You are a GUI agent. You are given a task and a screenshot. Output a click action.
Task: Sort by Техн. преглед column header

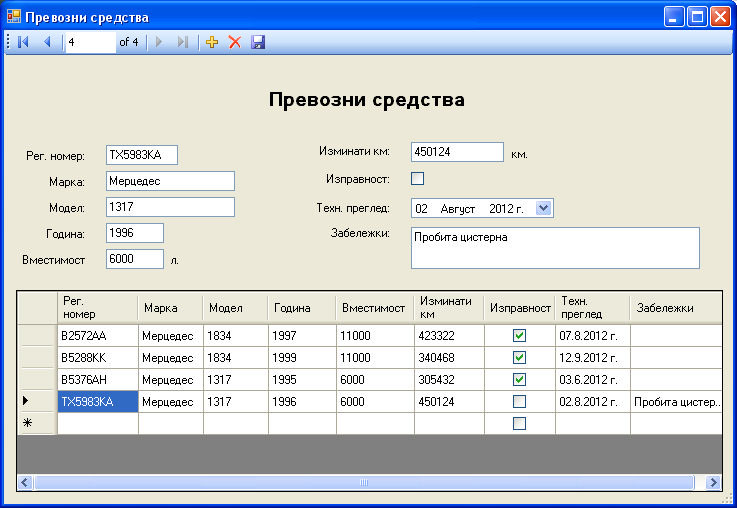point(592,308)
